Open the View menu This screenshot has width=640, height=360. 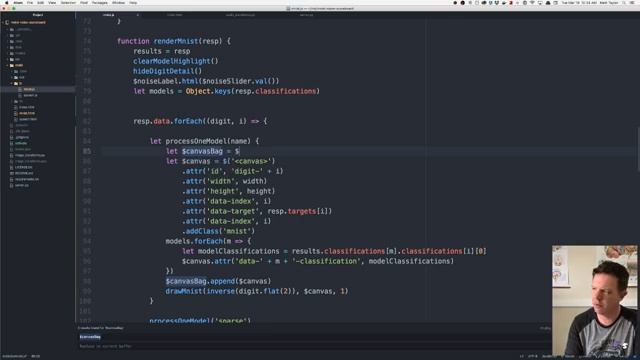point(52,2)
